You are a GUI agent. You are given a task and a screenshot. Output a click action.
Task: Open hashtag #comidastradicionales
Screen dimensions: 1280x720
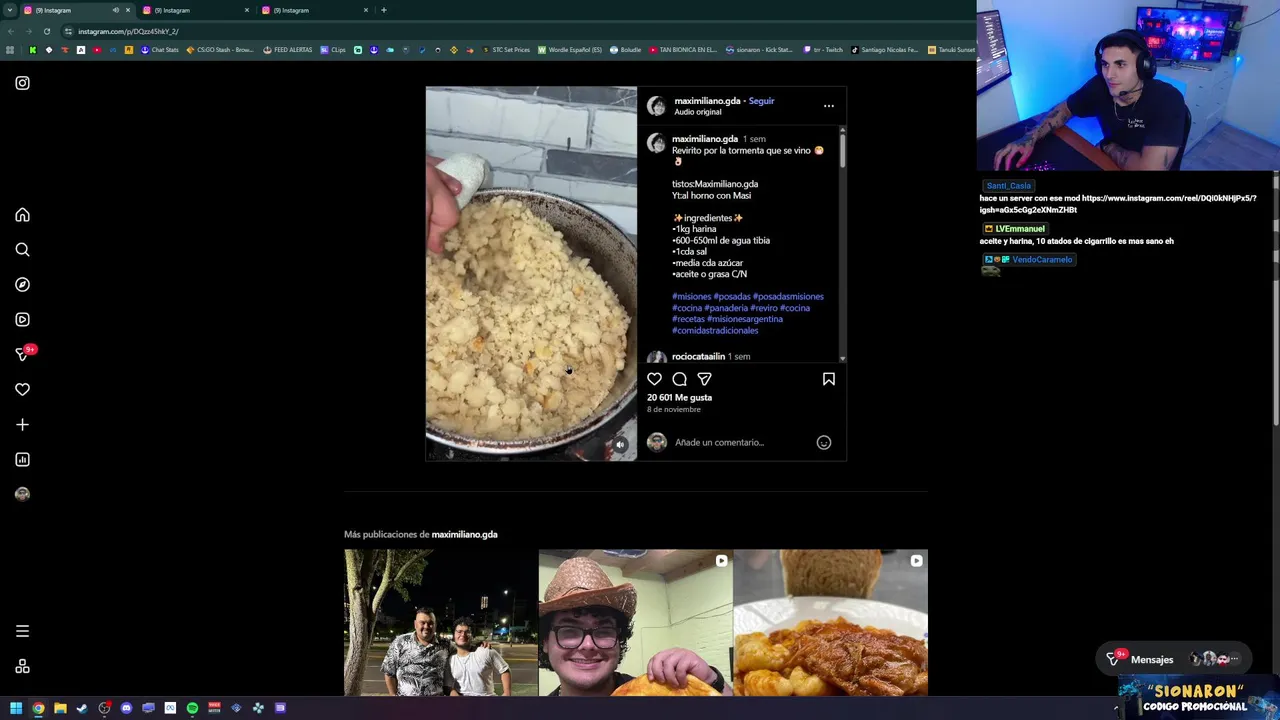(715, 331)
